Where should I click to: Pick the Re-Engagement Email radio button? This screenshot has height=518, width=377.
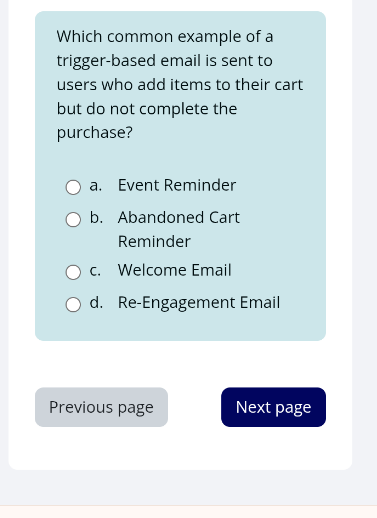coord(73,305)
